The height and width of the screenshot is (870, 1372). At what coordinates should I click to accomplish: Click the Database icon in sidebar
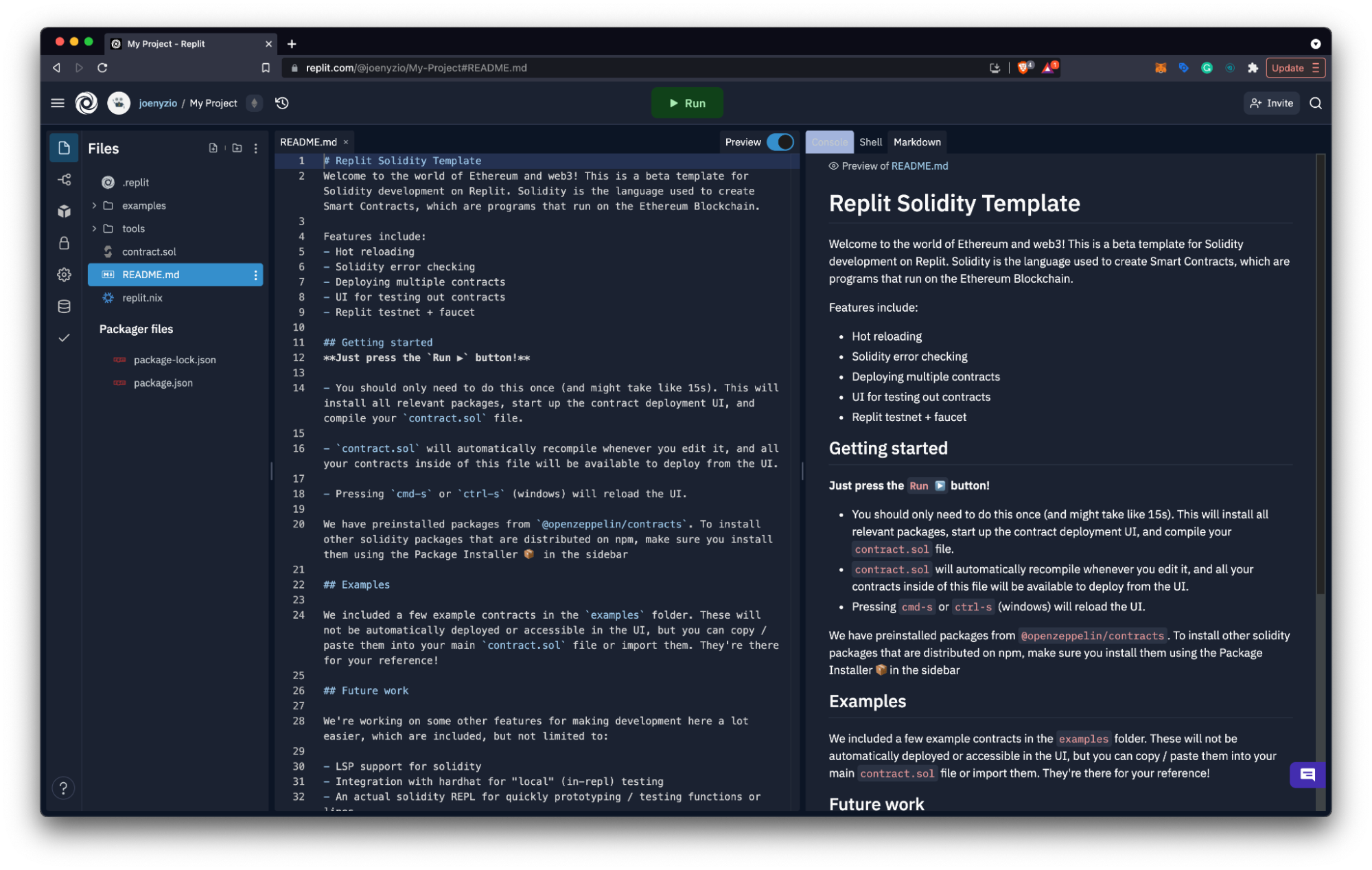click(x=63, y=306)
